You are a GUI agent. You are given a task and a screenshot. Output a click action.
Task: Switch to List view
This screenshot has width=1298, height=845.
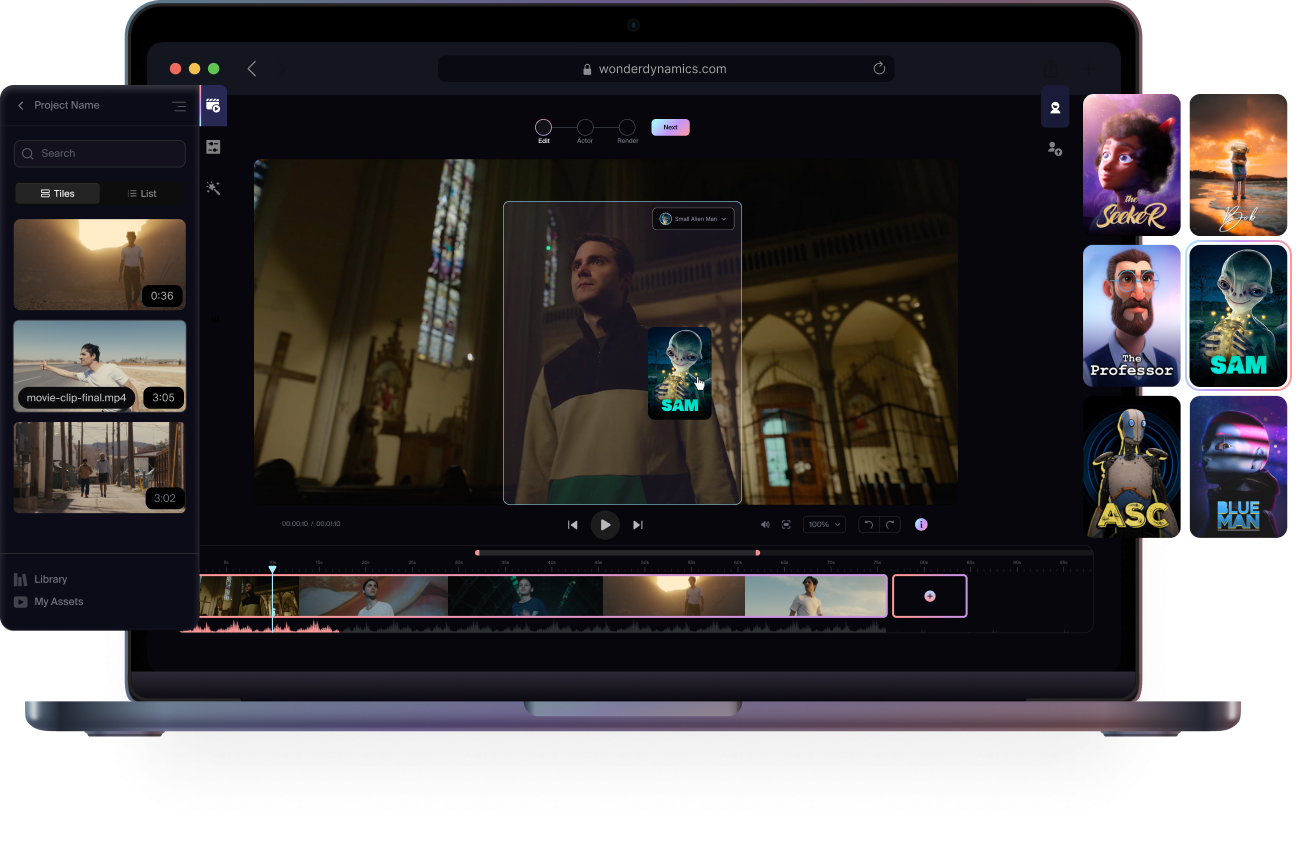(x=142, y=193)
